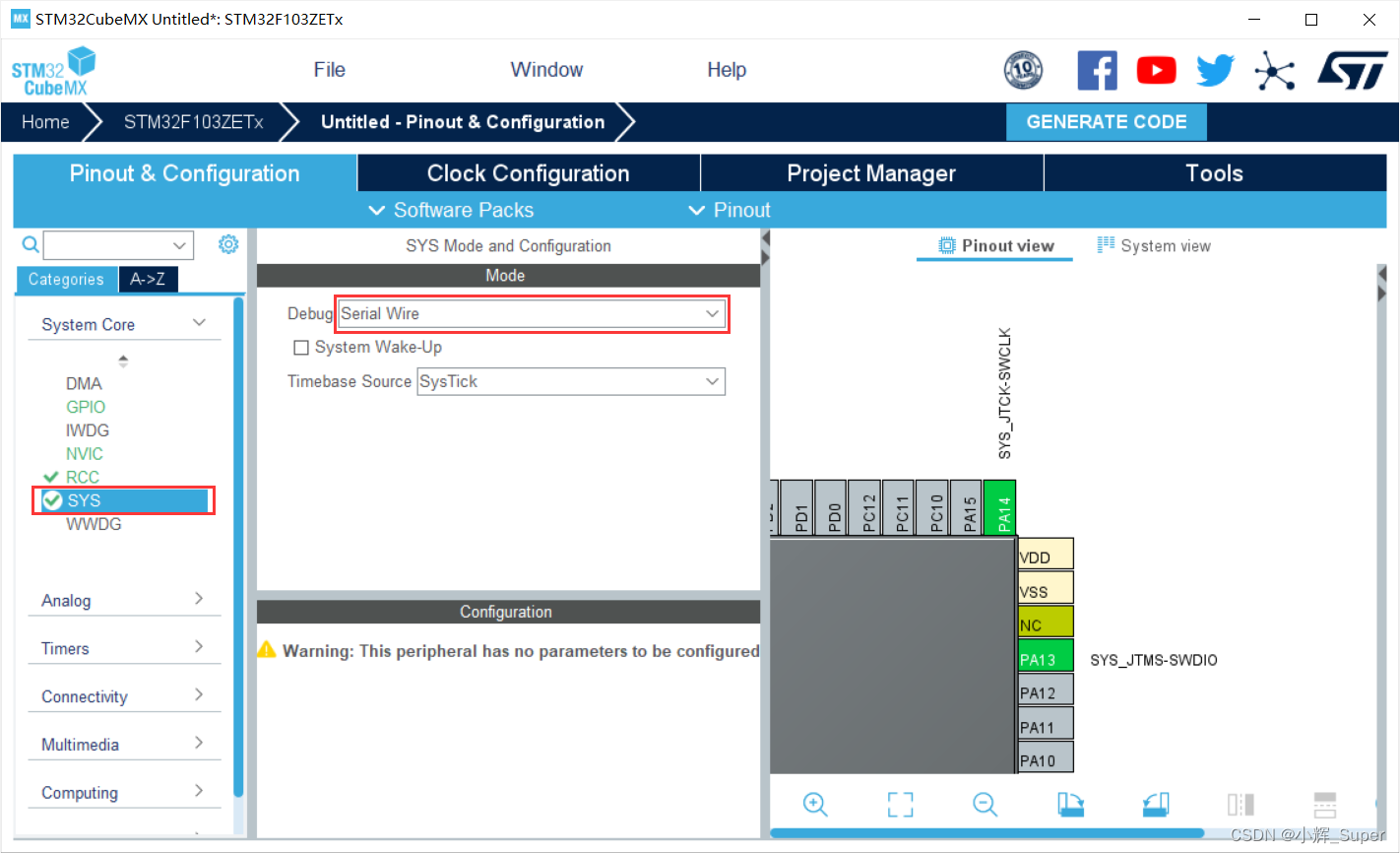Open the YouTube link icon
Image resolution: width=1400 pixels, height=853 pixels.
click(x=1156, y=70)
